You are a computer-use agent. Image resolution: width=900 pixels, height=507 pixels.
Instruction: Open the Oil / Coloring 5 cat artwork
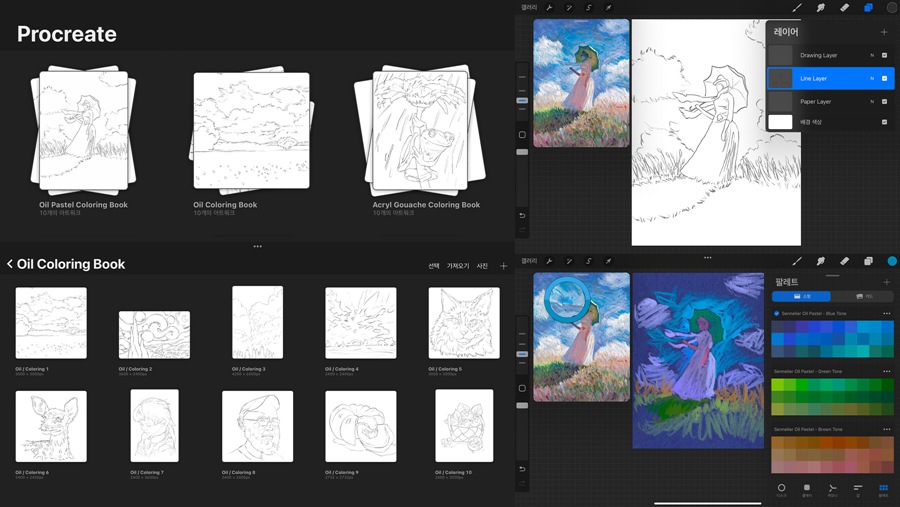(464, 323)
